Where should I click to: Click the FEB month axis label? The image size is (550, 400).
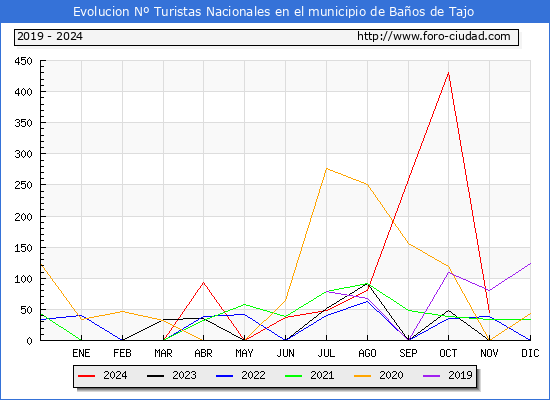coord(122,353)
